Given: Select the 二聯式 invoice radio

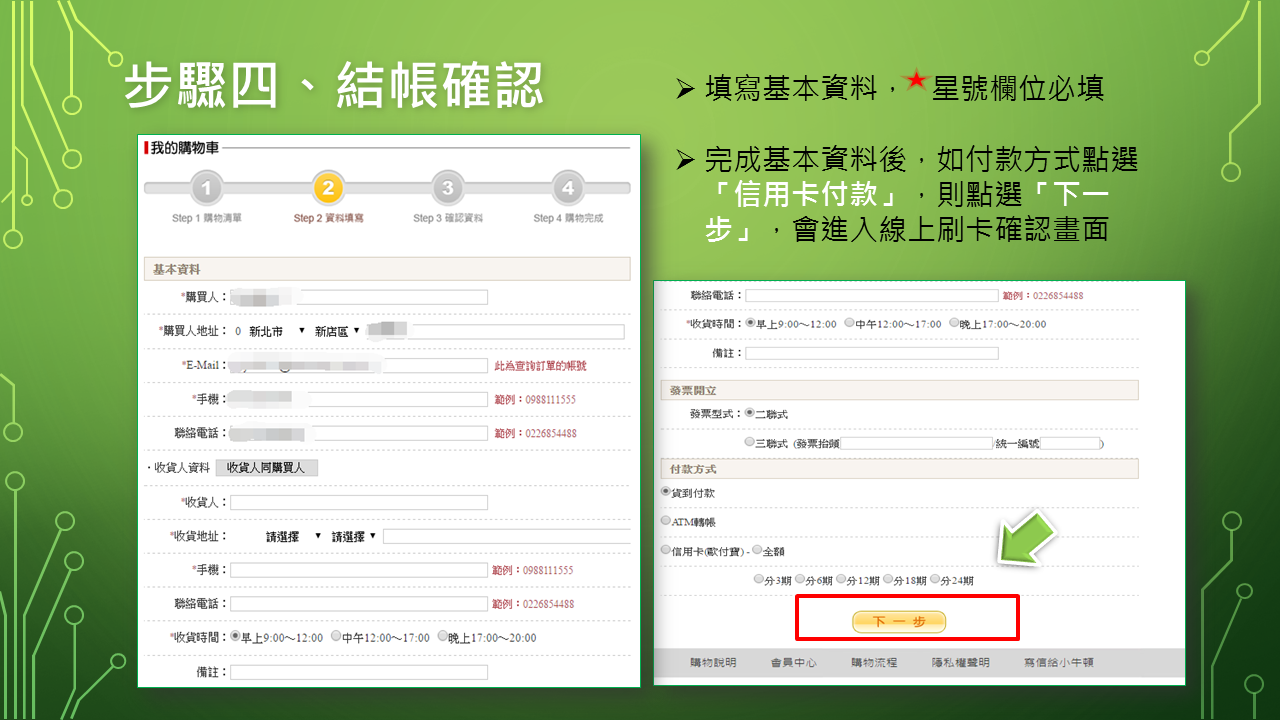Looking at the screenshot, I should click(750, 412).
